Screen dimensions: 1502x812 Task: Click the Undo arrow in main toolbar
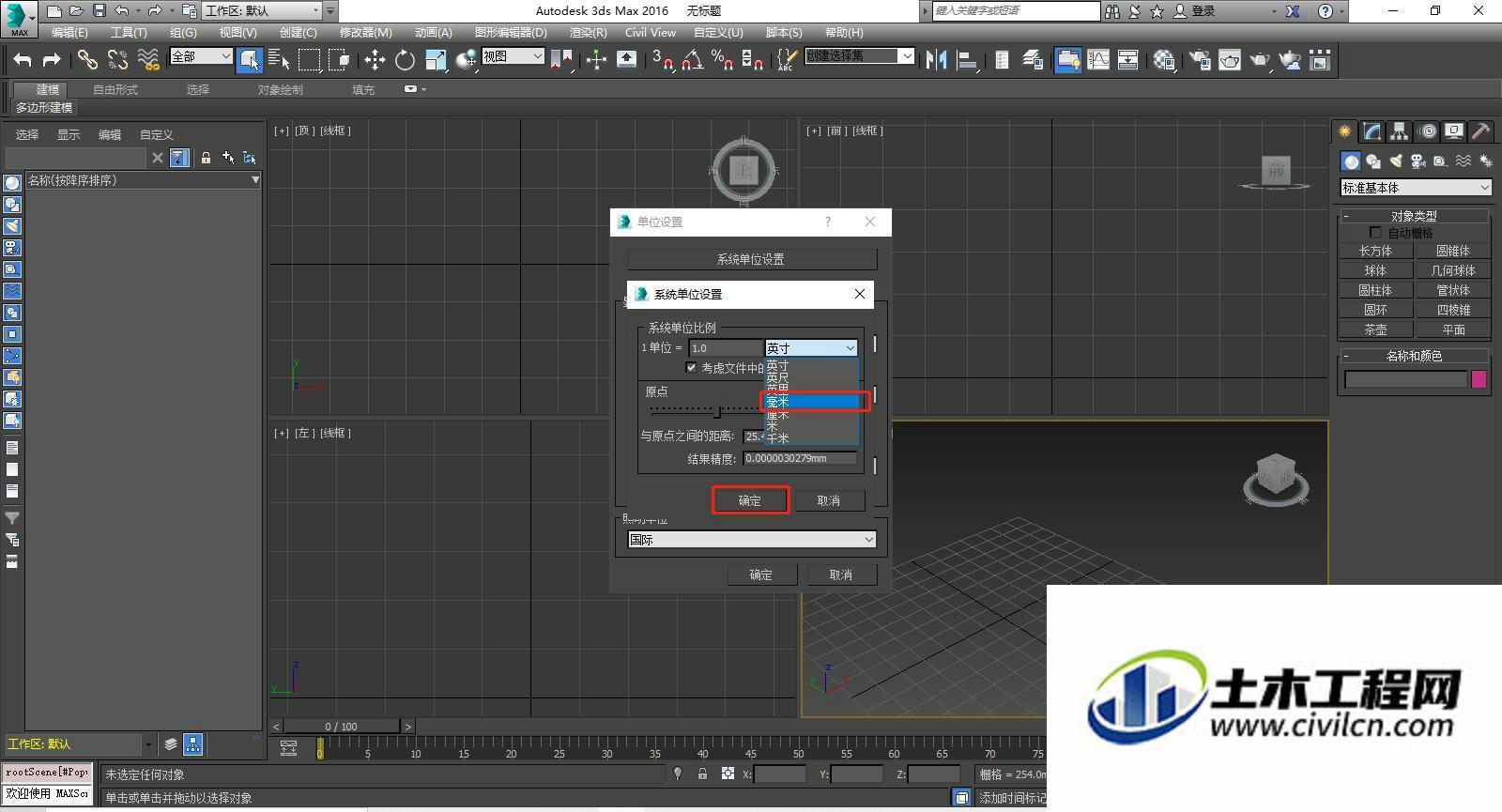[x=23, y=60]
